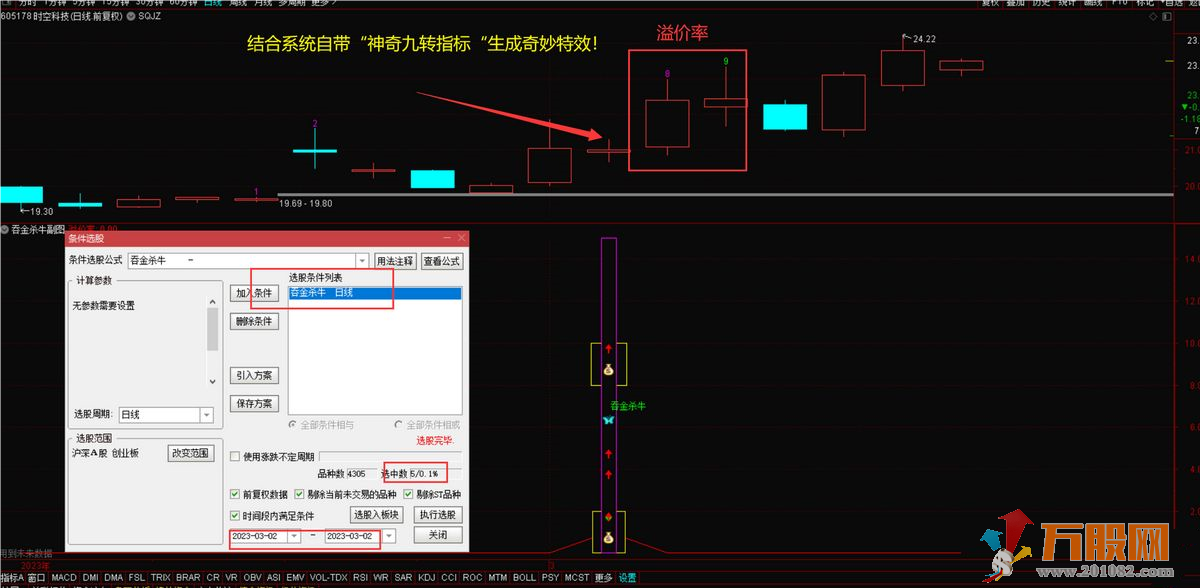
Task: Select the CCI indicator tab
Action: click(449, 578)
